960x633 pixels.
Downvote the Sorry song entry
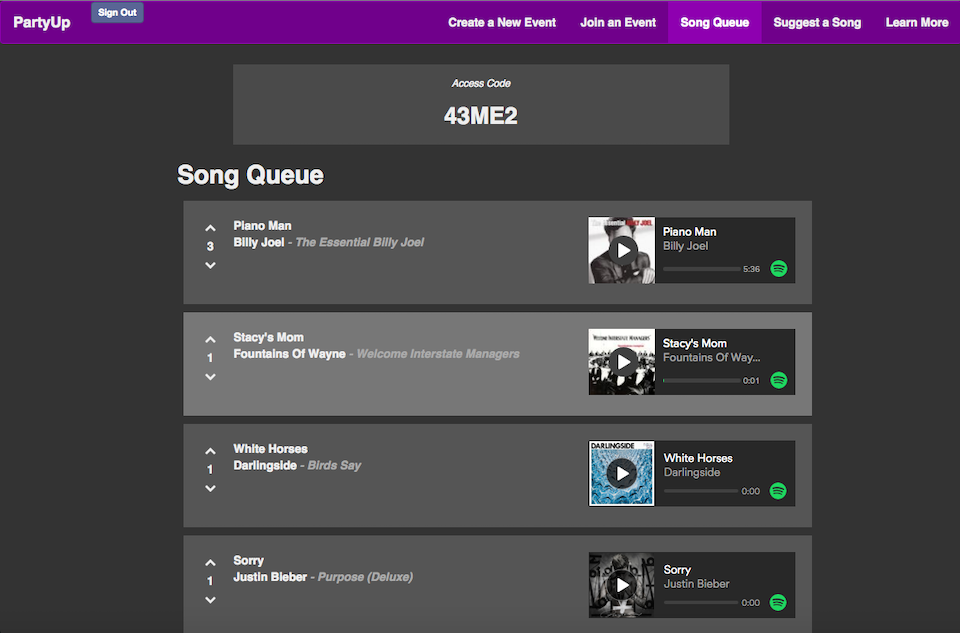(210, 599)
